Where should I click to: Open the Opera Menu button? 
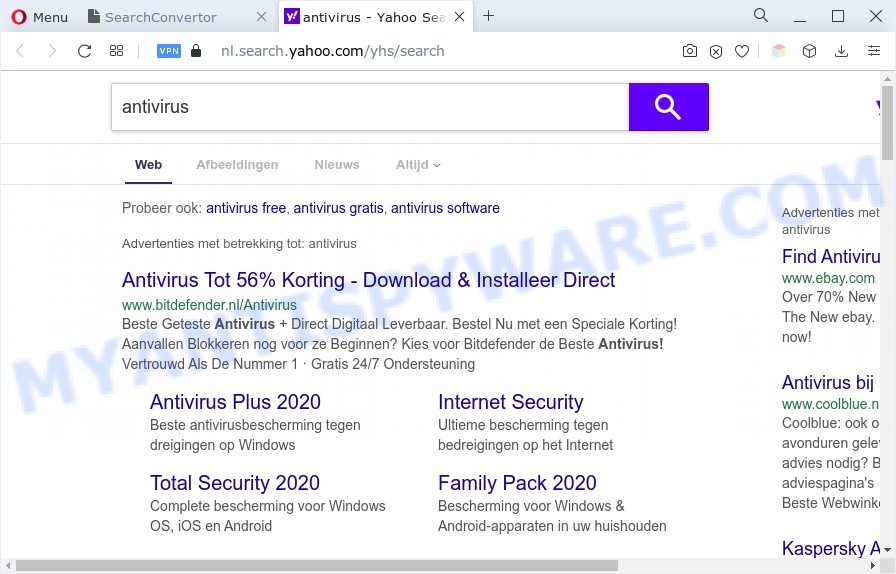[x=39, y=17]
